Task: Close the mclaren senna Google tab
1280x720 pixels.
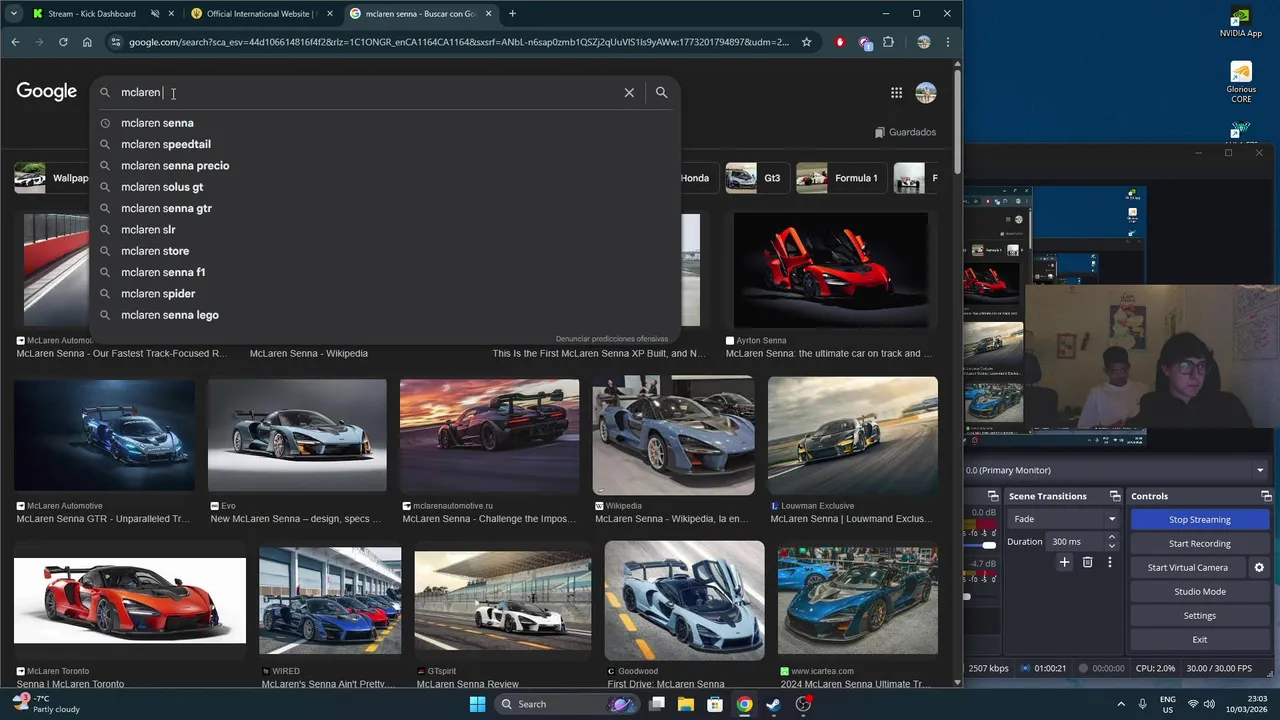Action: [489, 14]
